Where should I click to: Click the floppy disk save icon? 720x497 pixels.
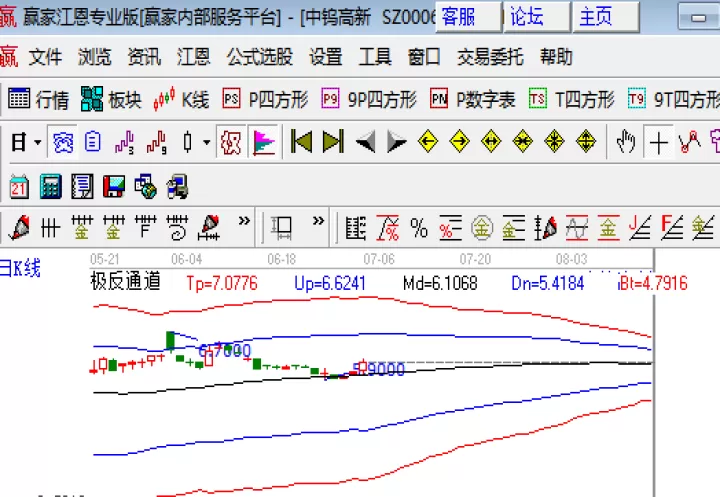coord(114,187)
